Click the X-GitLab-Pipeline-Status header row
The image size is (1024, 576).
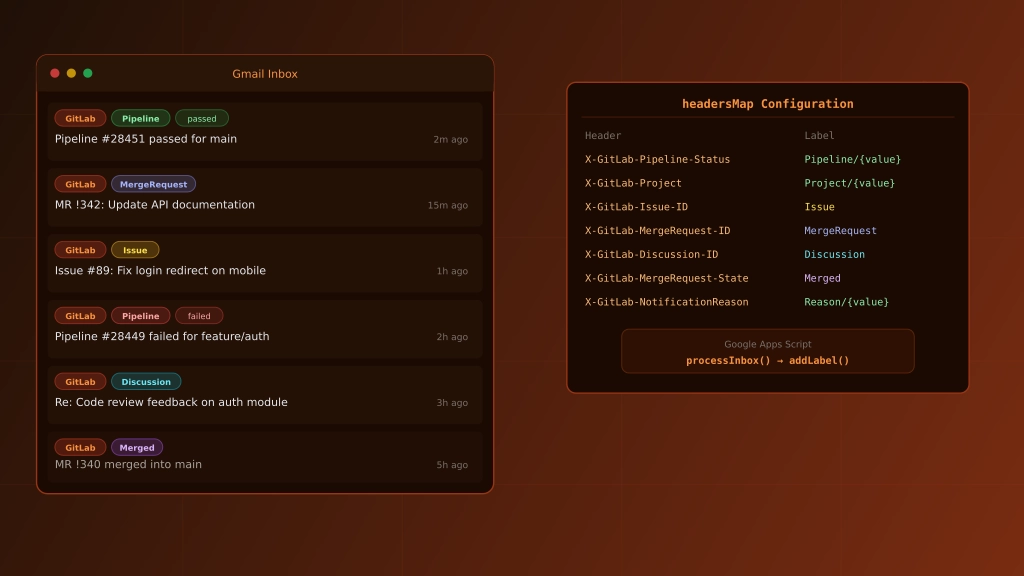(657, 159)
